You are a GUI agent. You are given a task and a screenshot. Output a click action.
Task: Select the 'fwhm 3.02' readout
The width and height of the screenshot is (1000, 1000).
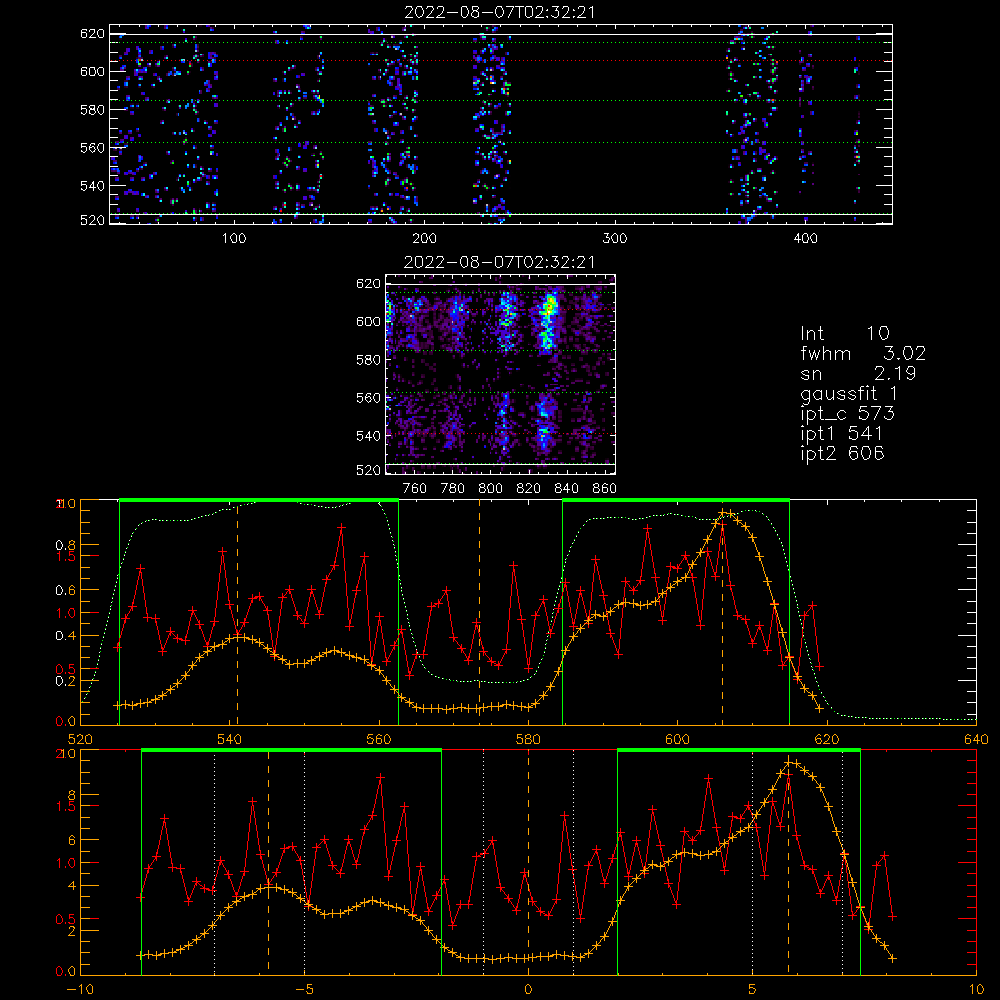[863, 353]
